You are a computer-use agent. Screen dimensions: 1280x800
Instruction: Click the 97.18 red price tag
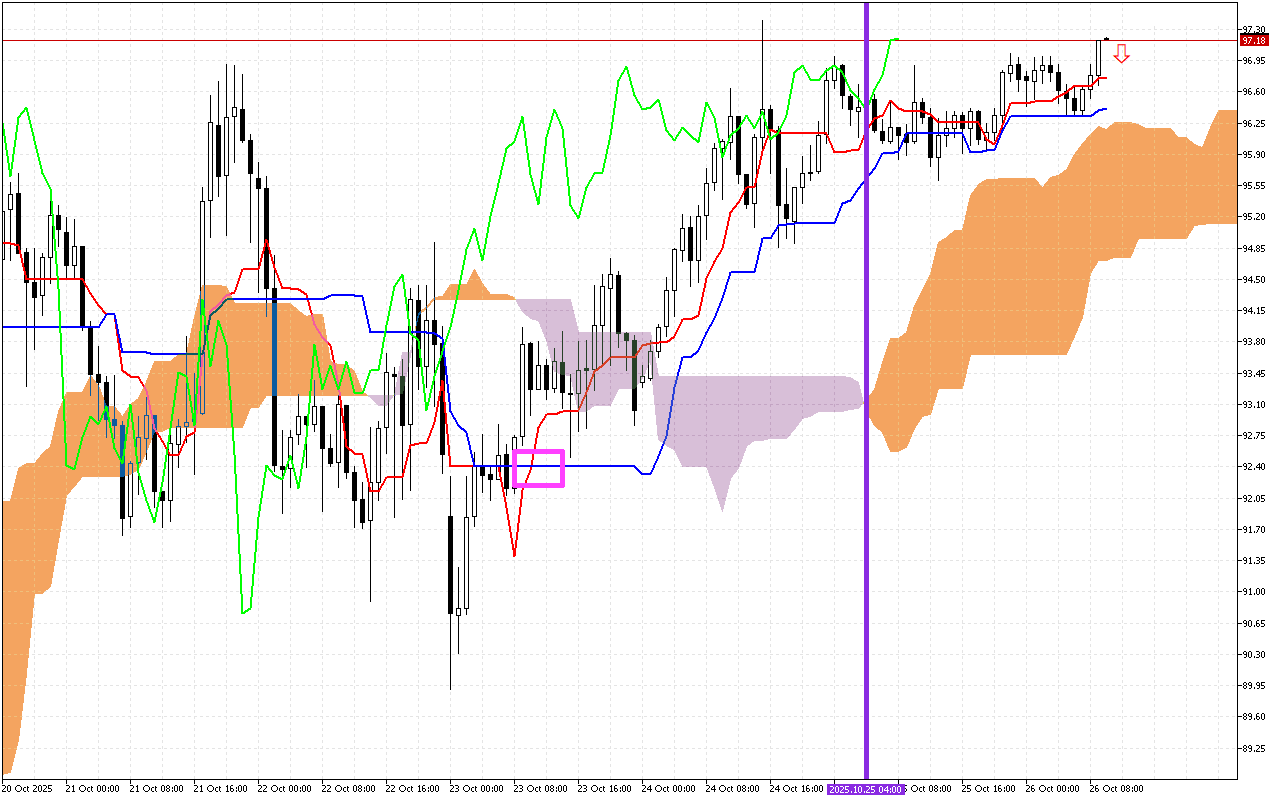click(x=1252, y=40)
